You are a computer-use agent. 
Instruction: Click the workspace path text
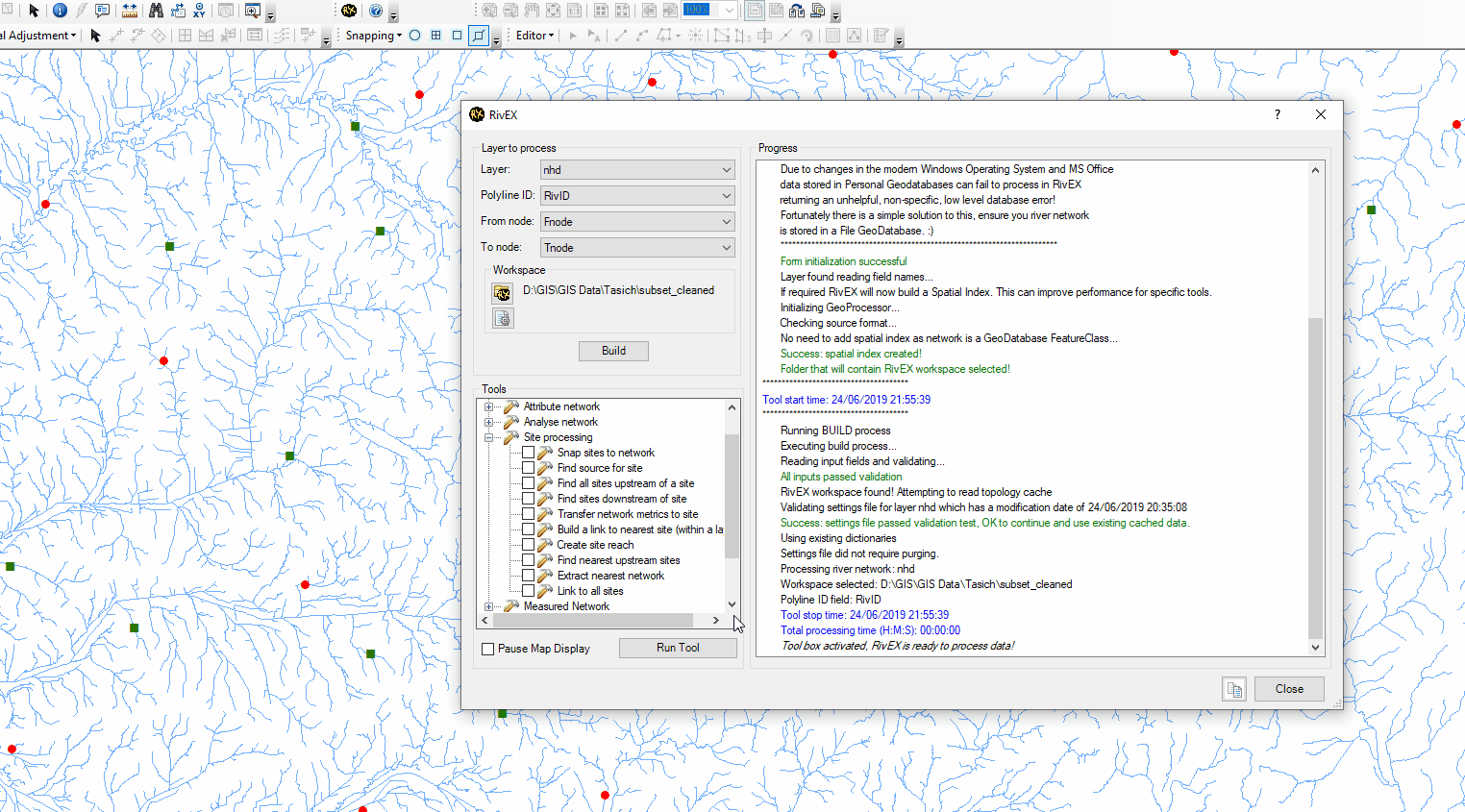pos(618,290)
